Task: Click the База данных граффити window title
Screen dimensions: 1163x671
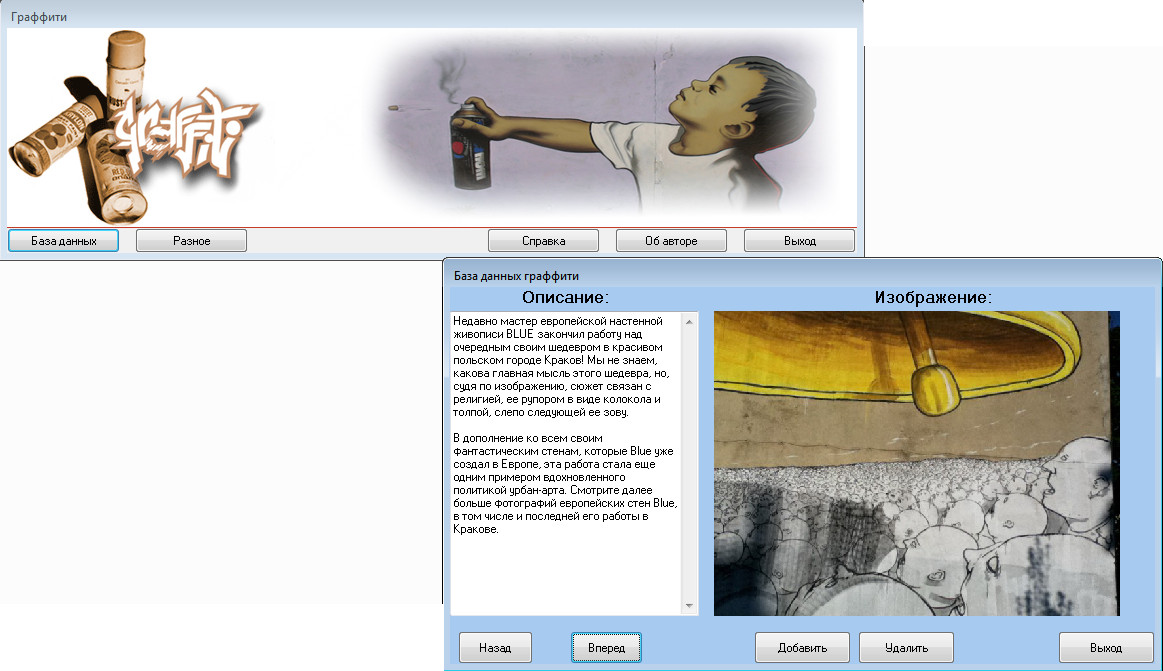Action: click(516, 276)
